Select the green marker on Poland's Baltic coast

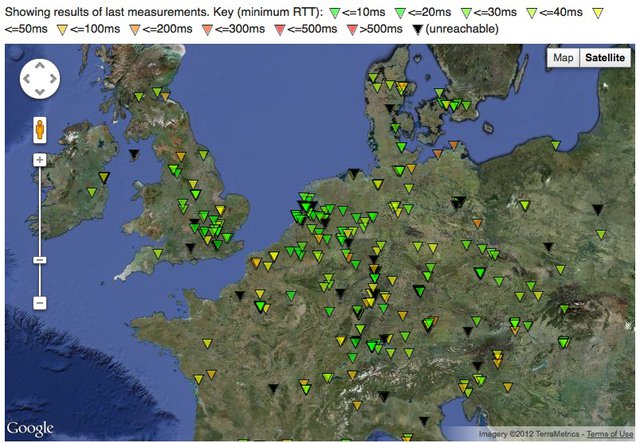click(x=556, y=145)
